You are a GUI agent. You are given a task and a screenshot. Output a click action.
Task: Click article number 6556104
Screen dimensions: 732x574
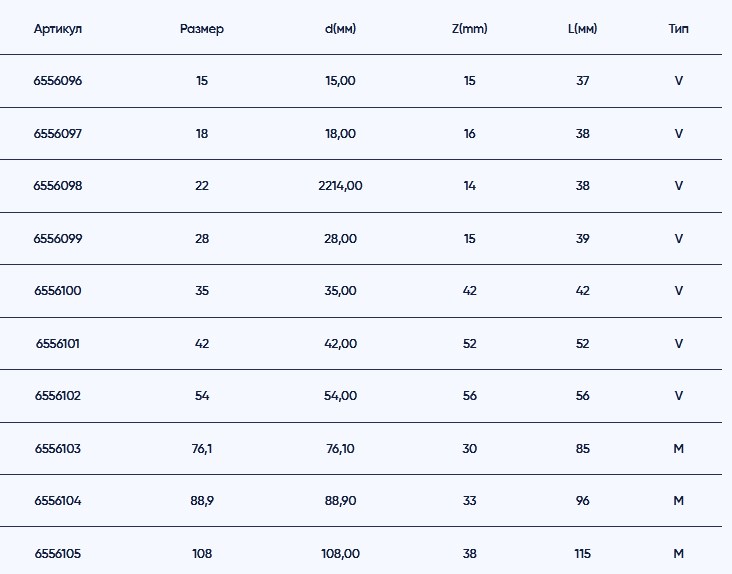(x=58, y=501)
